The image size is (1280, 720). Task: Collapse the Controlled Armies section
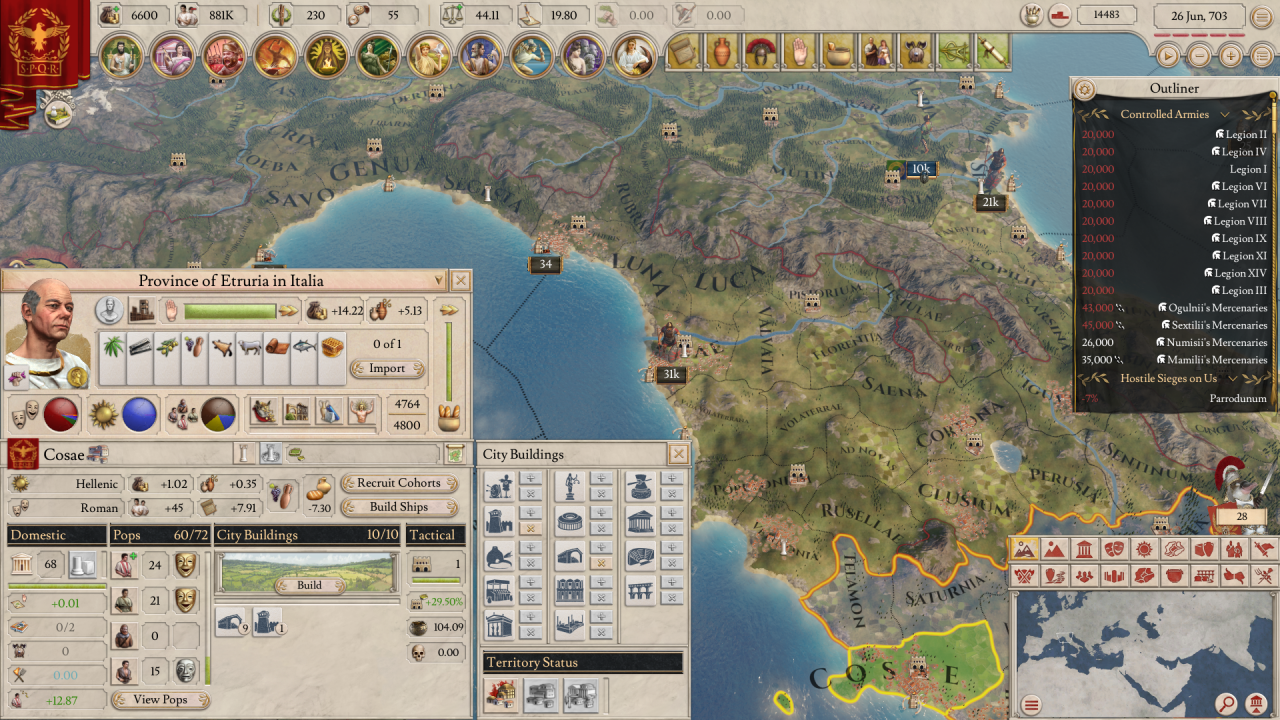1224,115
